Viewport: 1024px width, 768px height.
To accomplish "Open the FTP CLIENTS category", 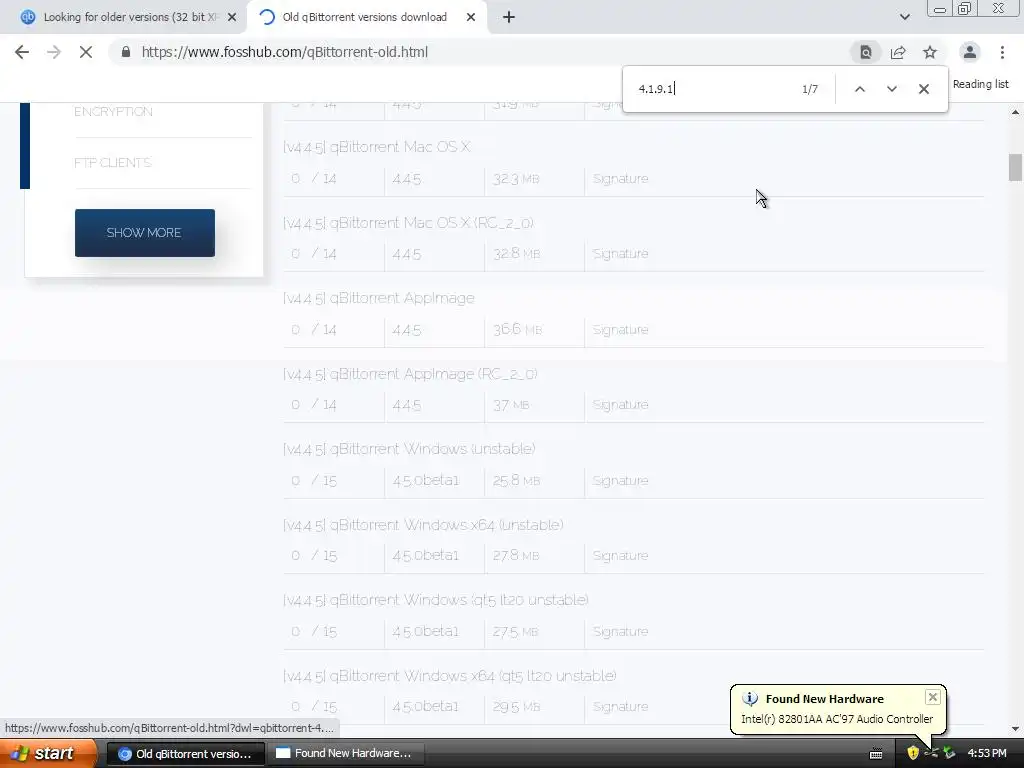I will (x=112, y=163).
